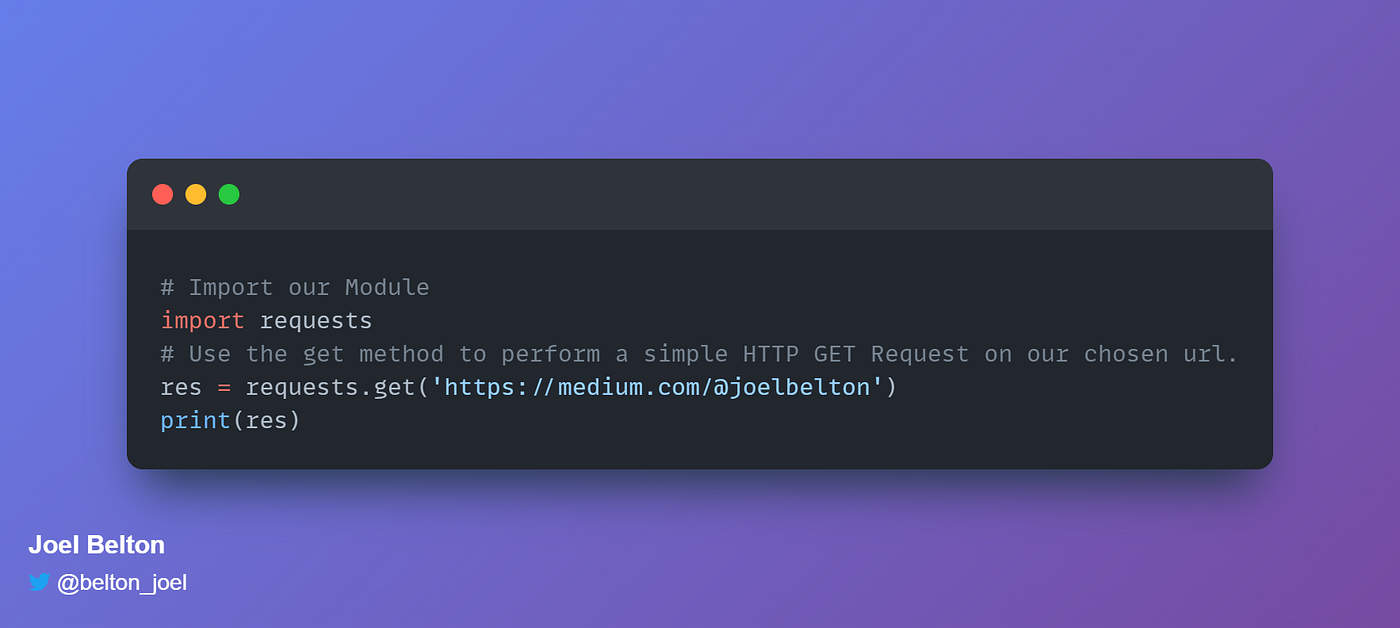Click the Joel Belton author name
This screenshot has height=628, width=1400.
click(96, 545)
